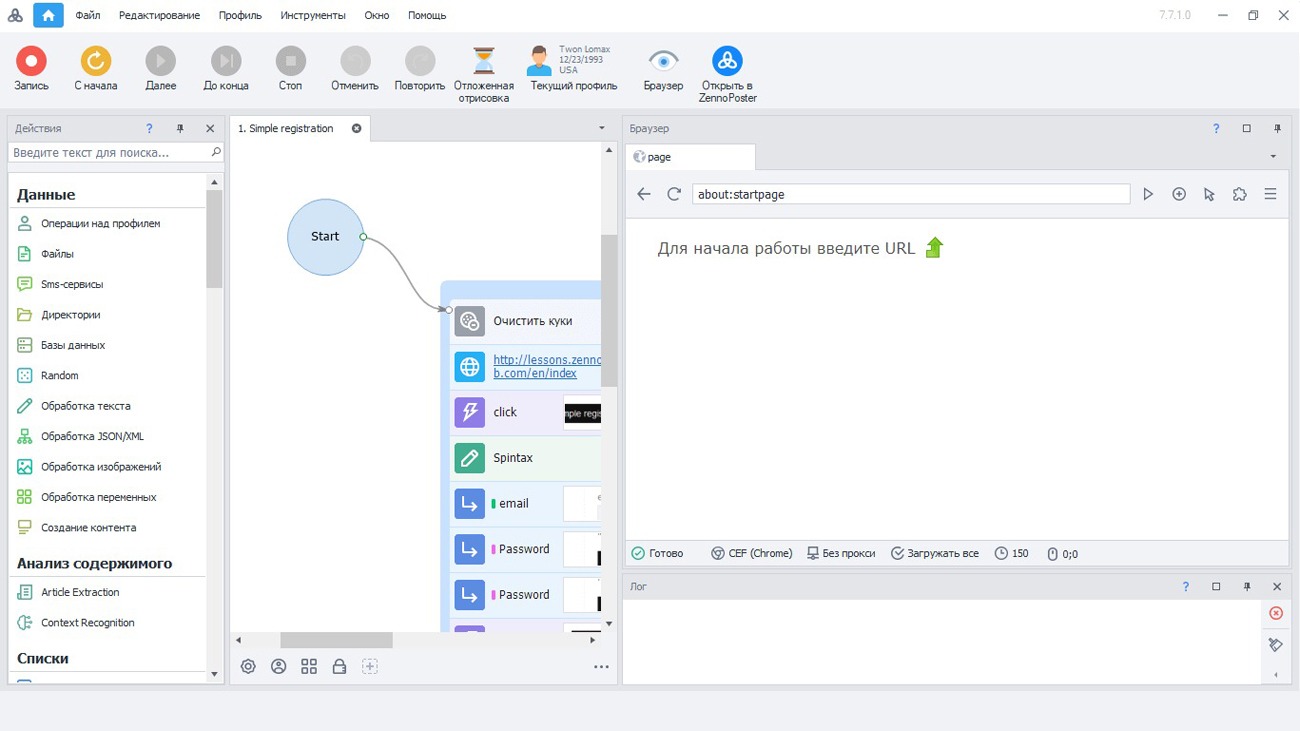Click the about:startpage address field
The width and height of the screenshot is (1300, 731).
(910, 194)
